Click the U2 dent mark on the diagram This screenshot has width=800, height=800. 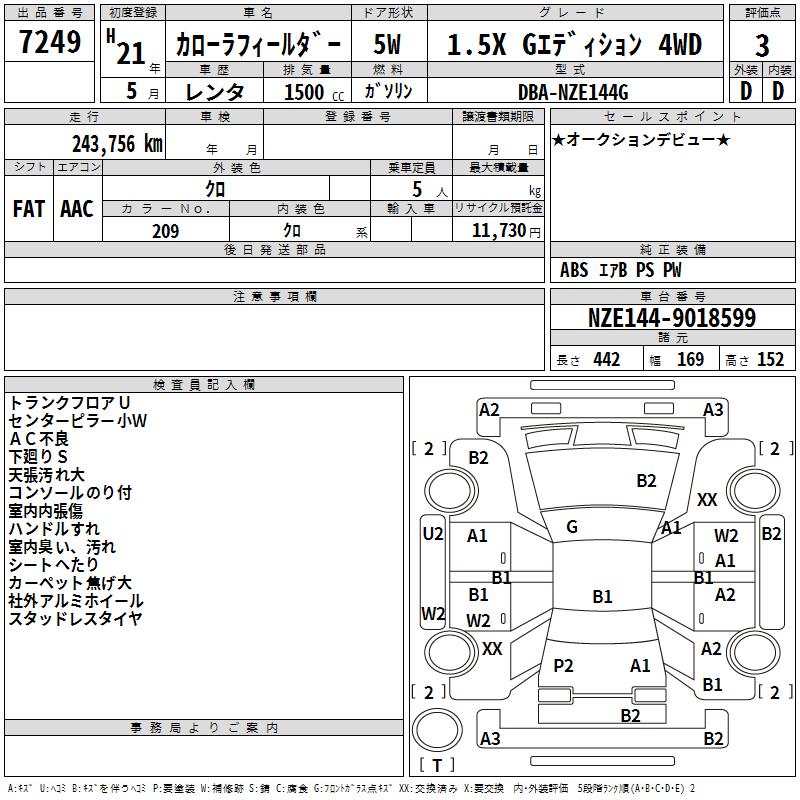pyautogui.click(x=433, y=534)
